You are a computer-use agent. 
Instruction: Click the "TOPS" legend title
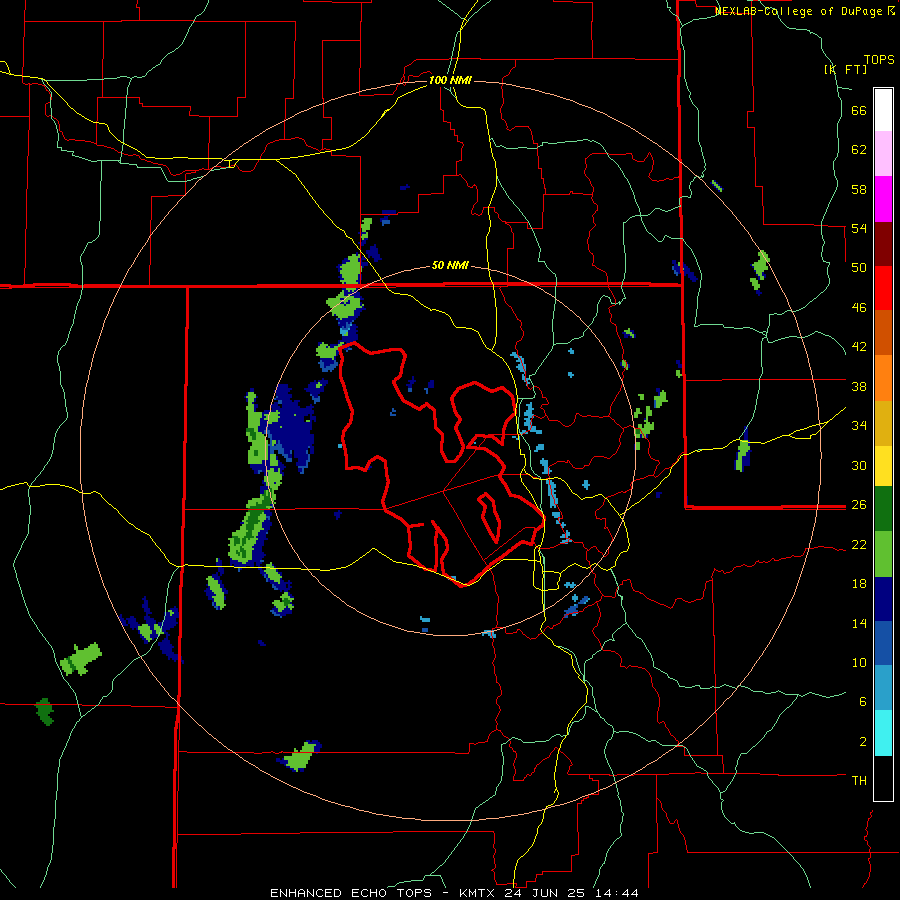[879, 59]
